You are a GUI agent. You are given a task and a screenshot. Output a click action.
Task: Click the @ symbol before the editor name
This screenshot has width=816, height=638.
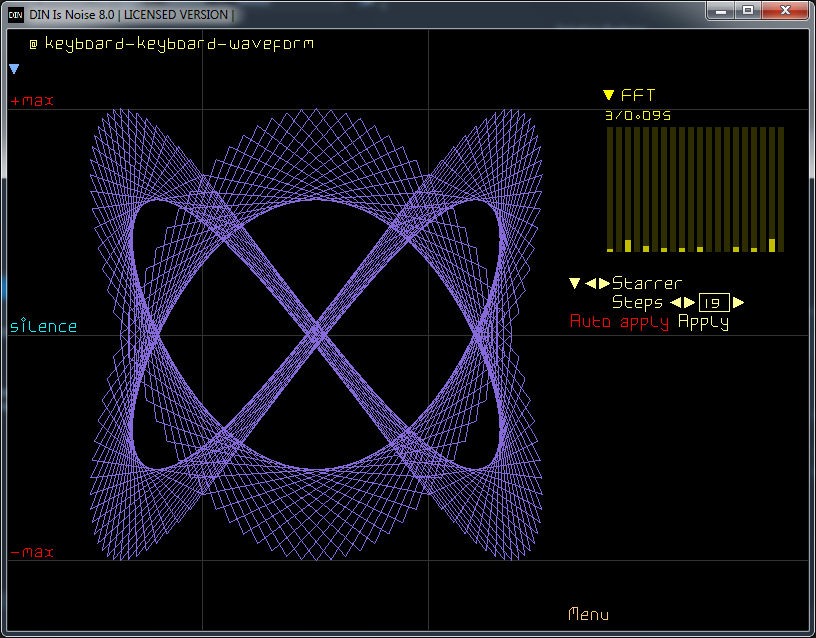click(33, 44)
